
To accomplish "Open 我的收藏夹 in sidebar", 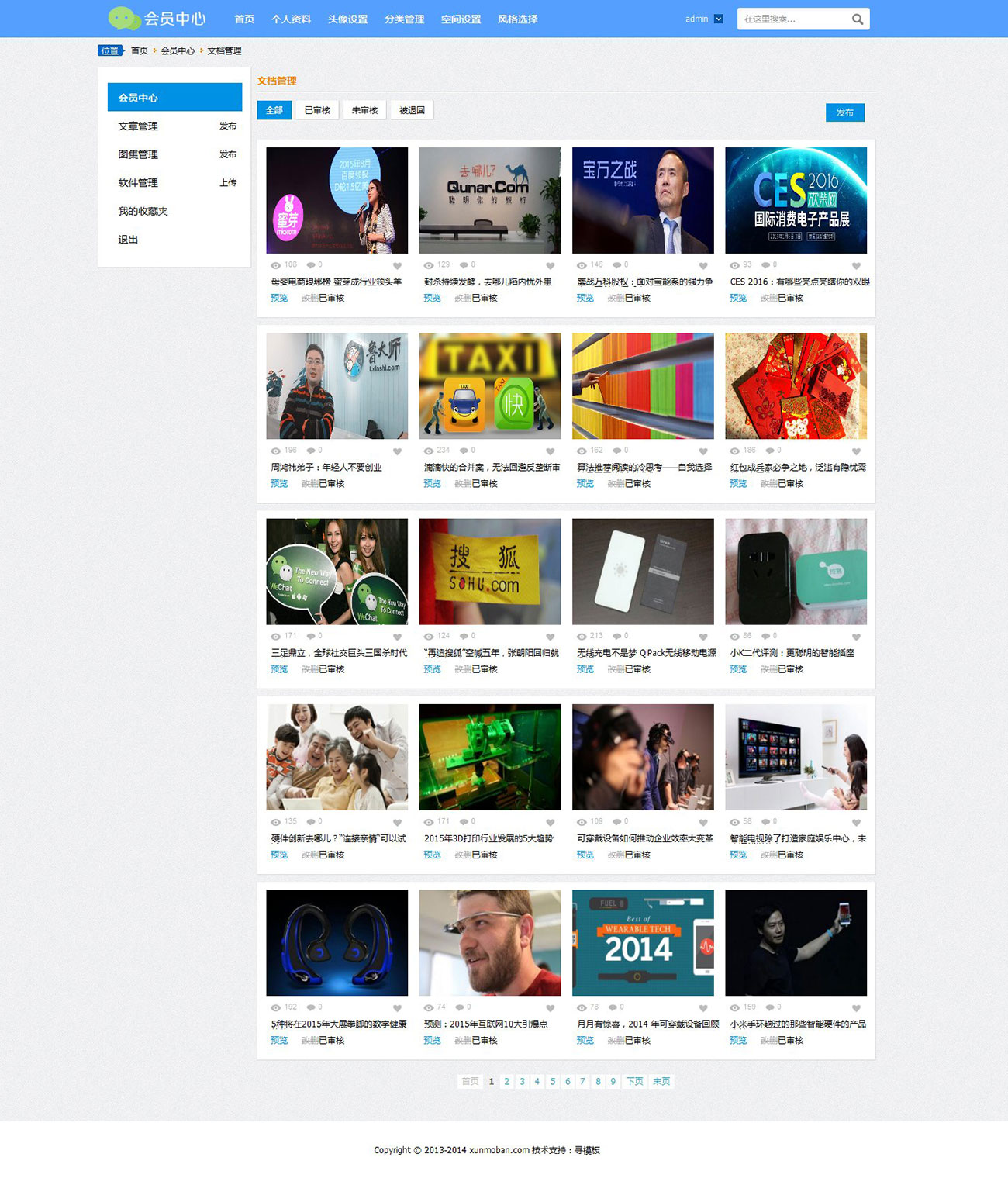I will tap(143, 212).
